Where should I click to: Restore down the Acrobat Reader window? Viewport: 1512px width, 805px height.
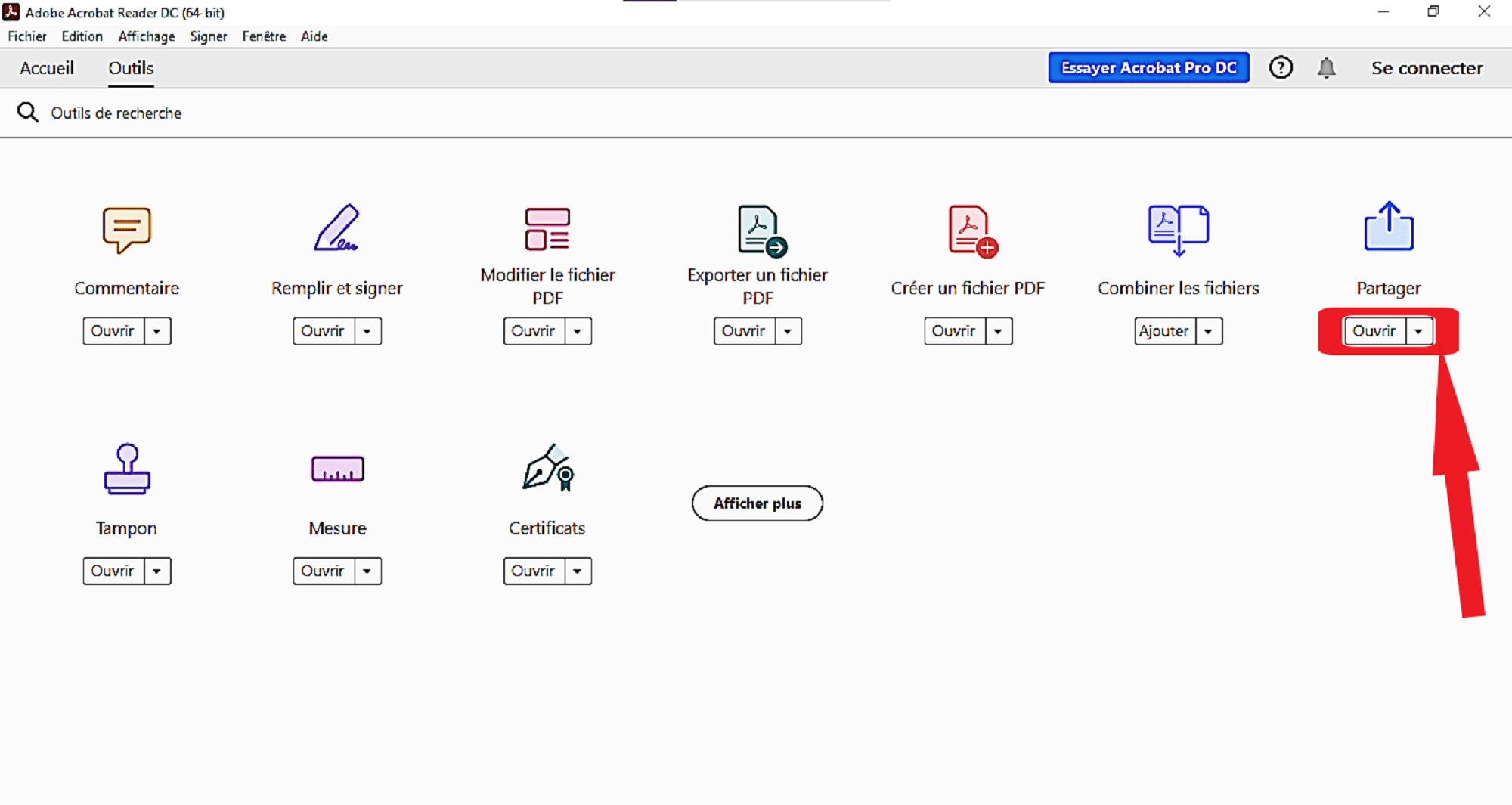(1433, 11)
